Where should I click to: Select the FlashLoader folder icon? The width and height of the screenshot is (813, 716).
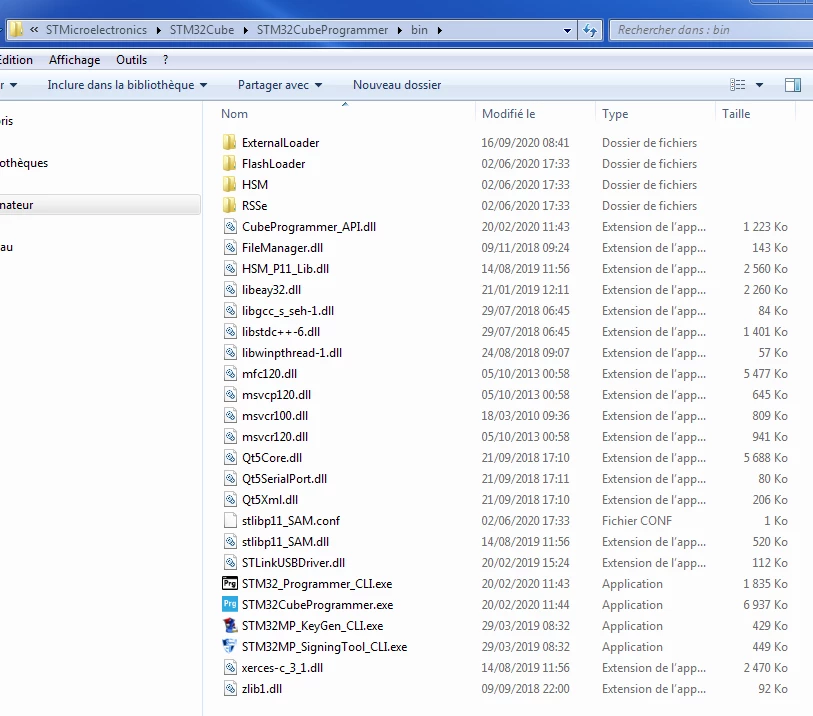point(229,163)
